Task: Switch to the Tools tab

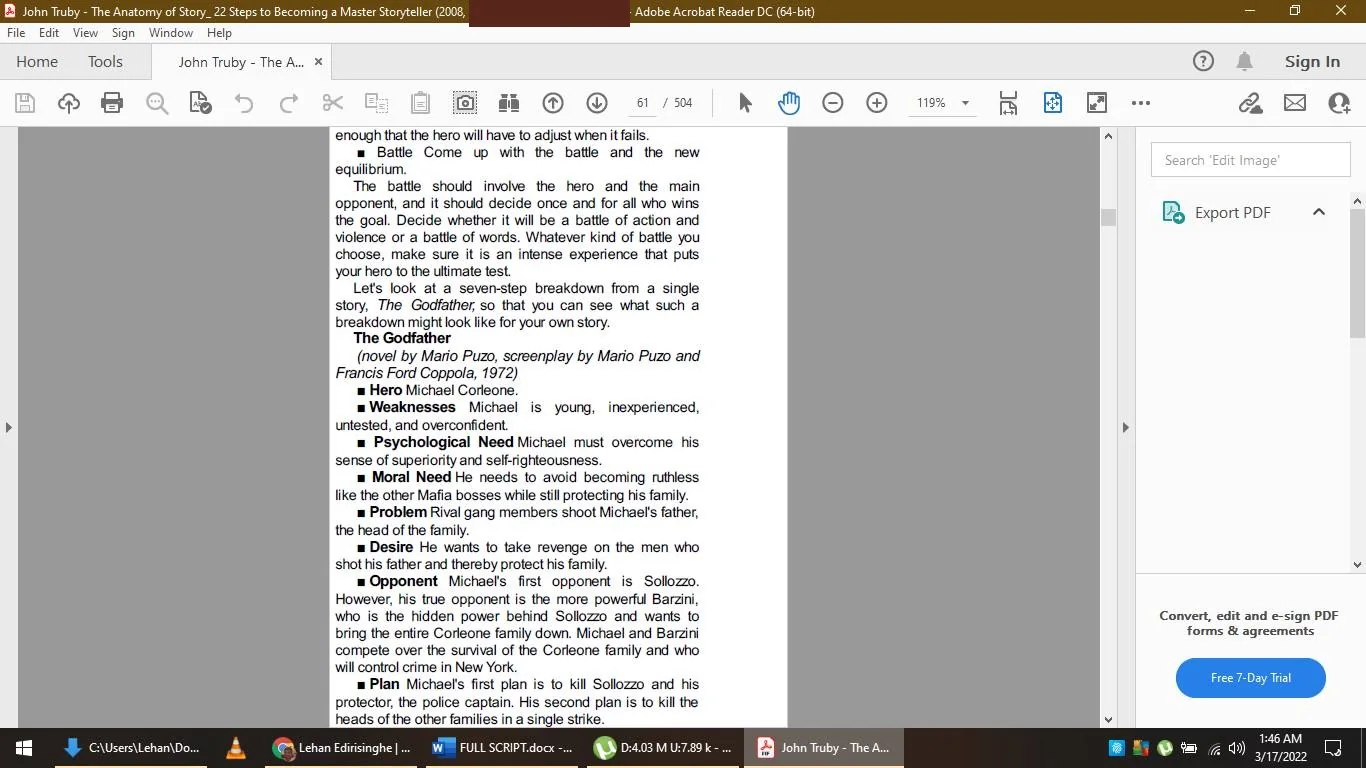Action: click(x=105, y=62)
